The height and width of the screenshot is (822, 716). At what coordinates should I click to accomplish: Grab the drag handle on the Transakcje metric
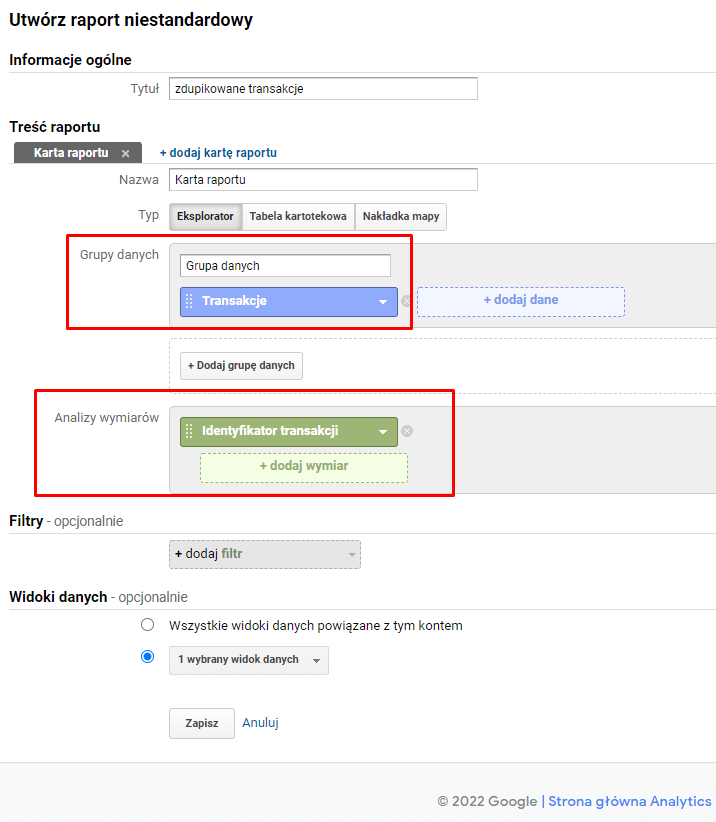pos(189,301)
